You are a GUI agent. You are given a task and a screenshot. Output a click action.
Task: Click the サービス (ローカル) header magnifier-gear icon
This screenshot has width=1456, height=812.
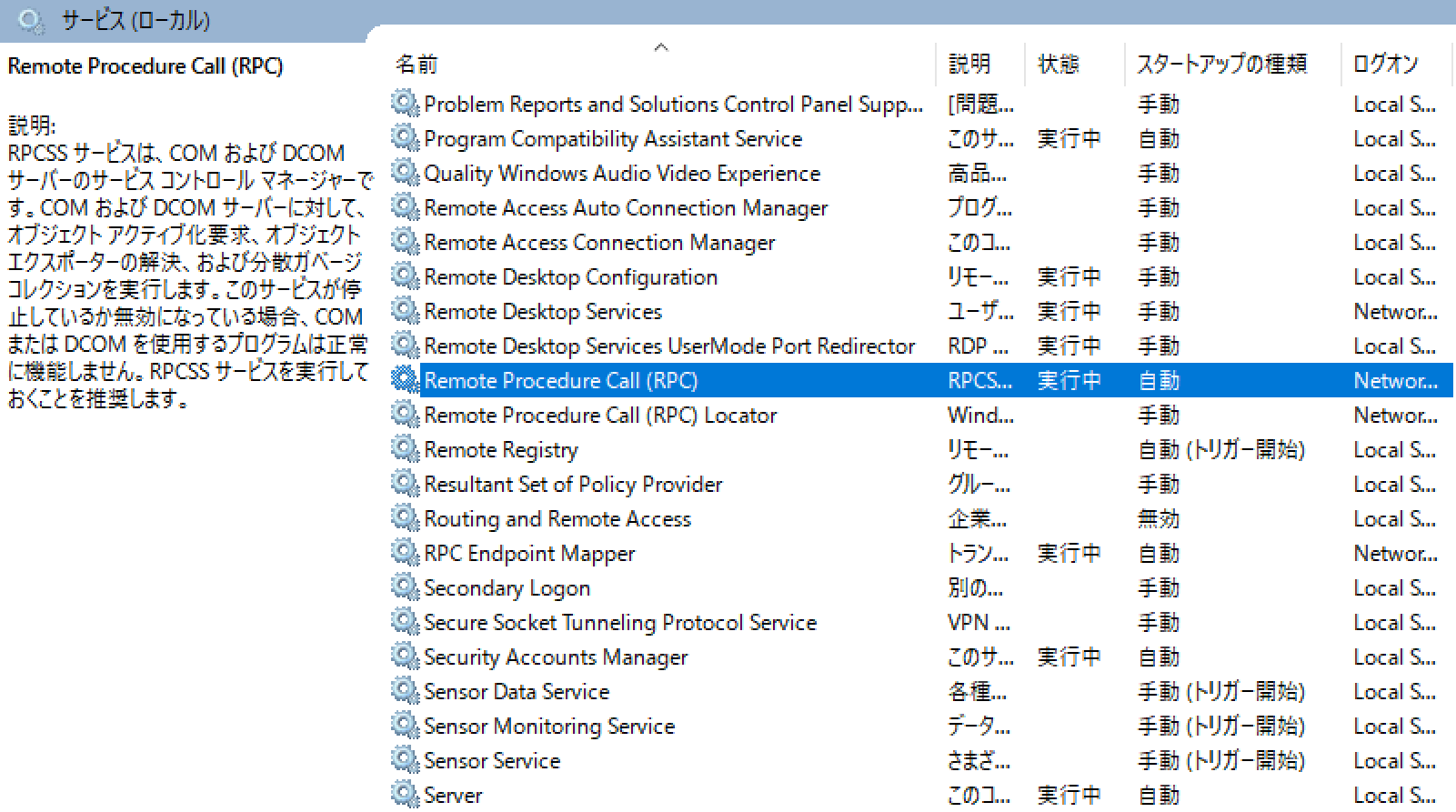[x=31, y=21]
